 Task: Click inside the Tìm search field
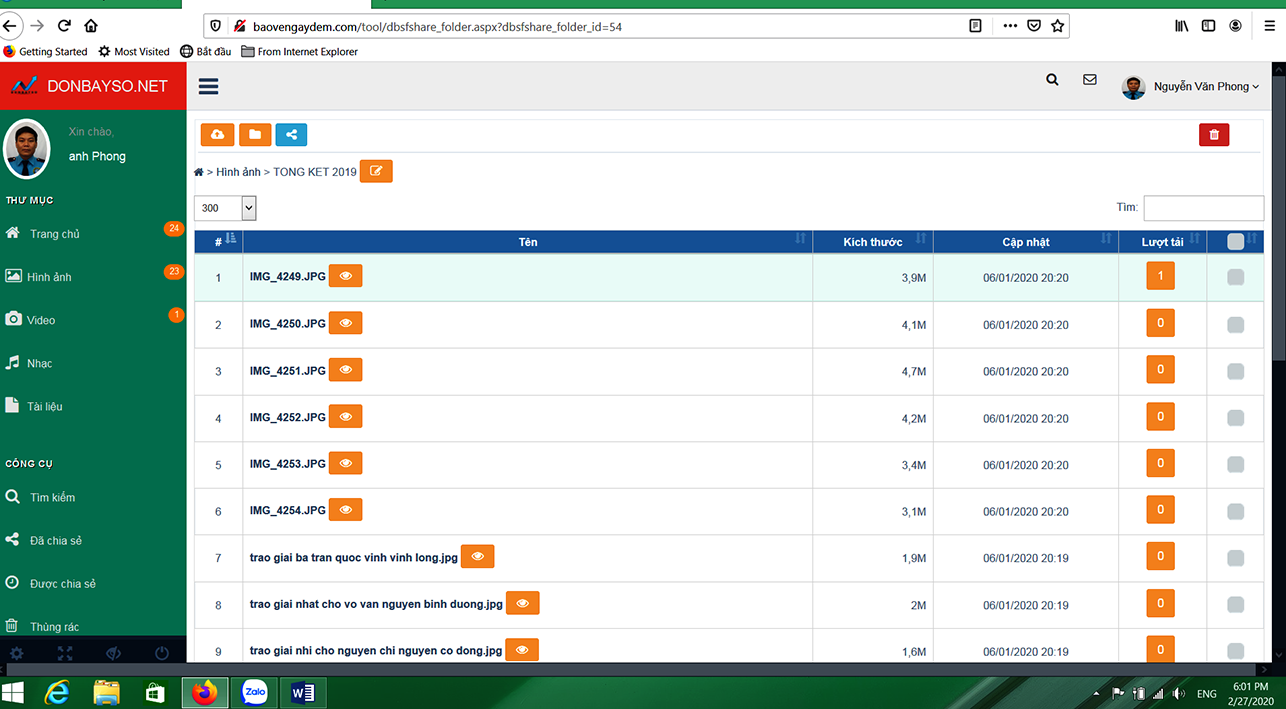click(x=1203, y=207)
